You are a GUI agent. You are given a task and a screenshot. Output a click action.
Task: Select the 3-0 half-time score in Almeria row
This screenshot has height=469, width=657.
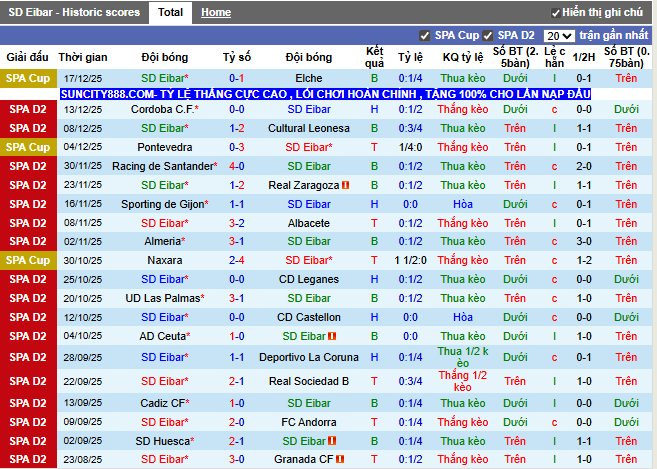(584, 241)
